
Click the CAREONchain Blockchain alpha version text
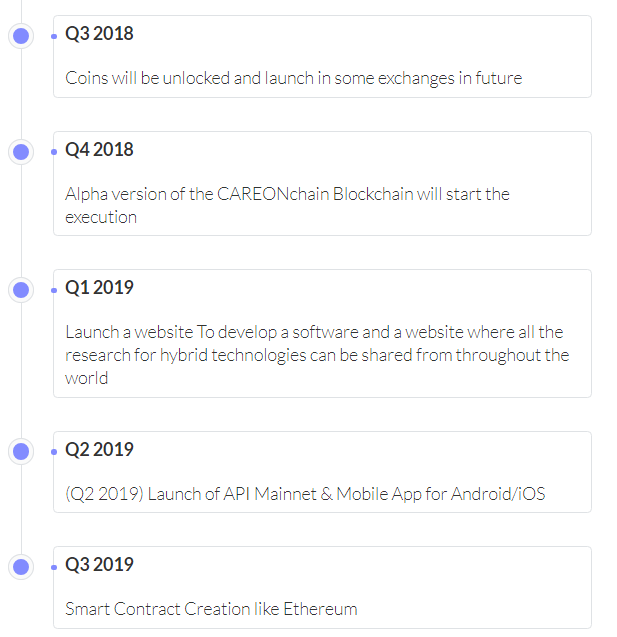pos(287,205)
